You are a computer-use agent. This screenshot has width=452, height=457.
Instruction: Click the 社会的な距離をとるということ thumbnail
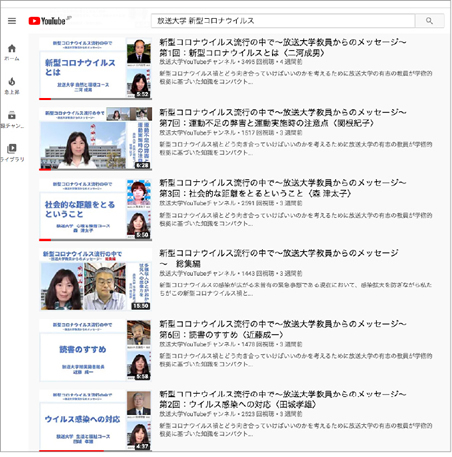click(95, 209)
